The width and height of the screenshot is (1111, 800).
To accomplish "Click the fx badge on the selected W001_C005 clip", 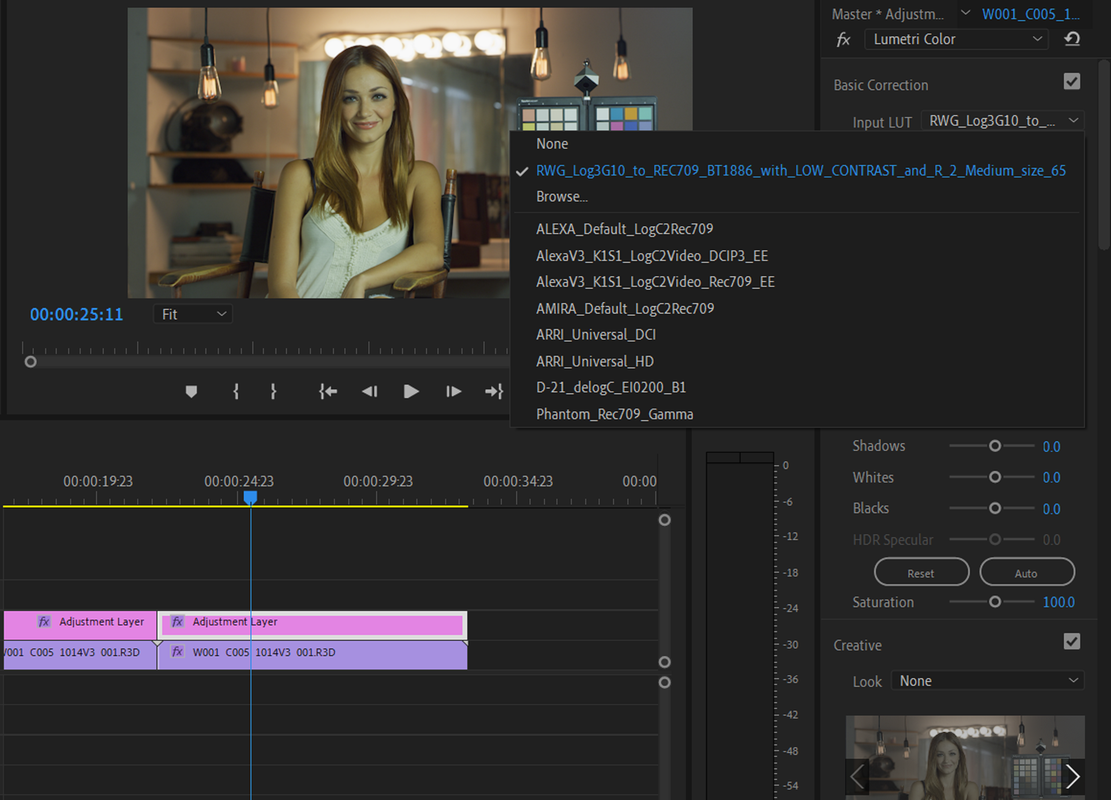I will click(x=177, y=652).
